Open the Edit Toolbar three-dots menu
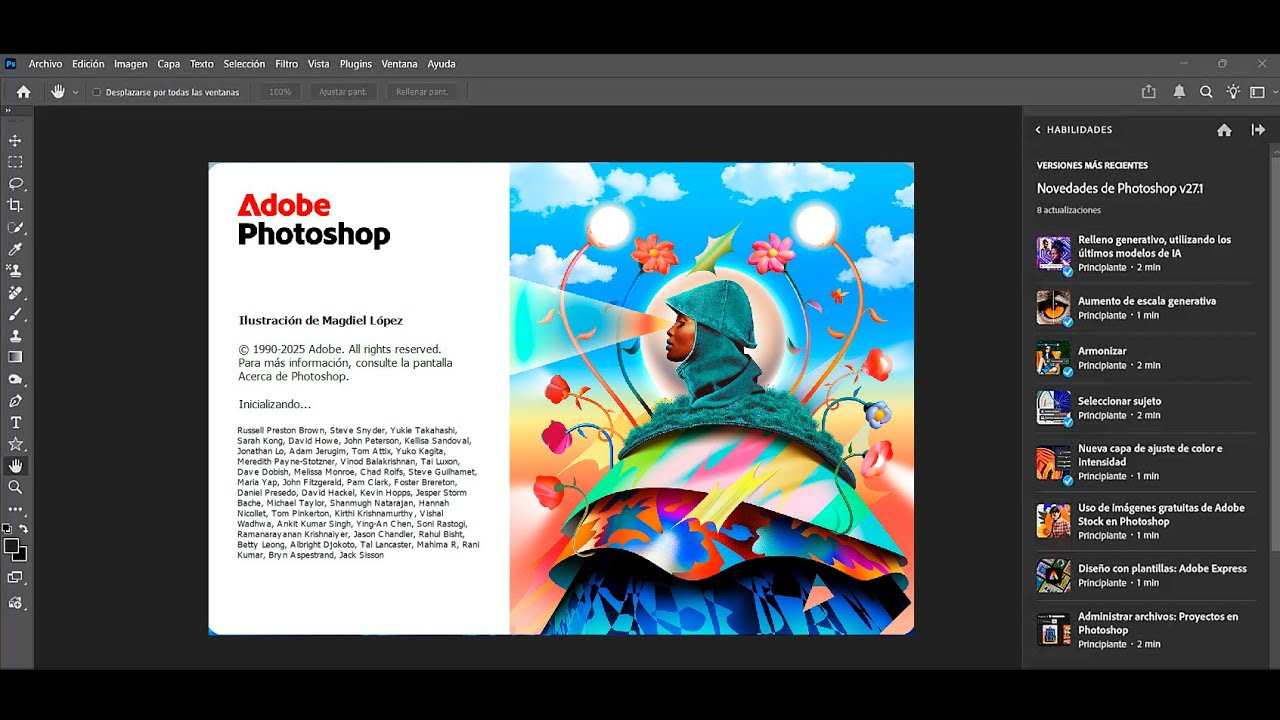Image resolution: width=1280 pixels, height=720 pixels. point(15,509)
